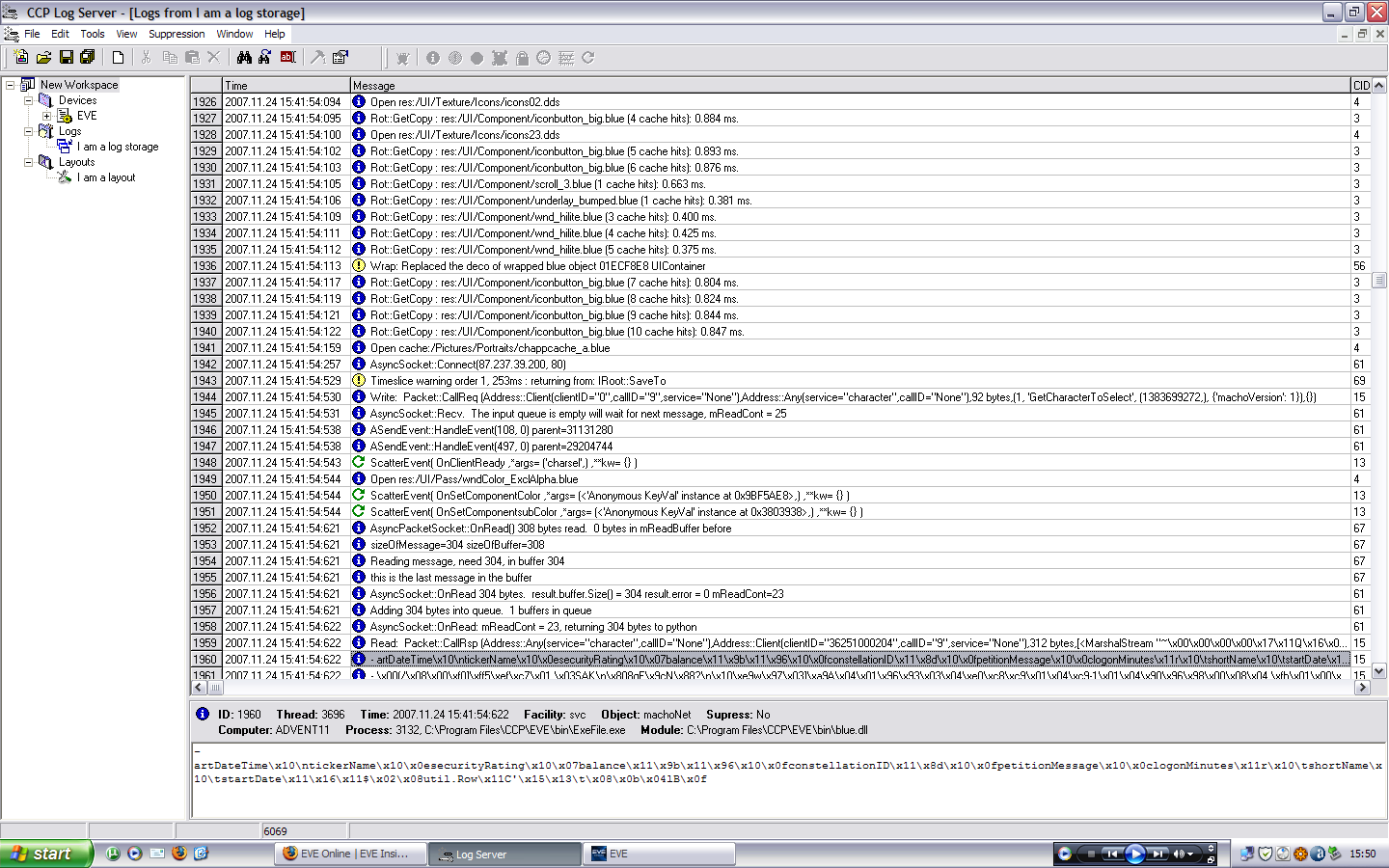
Task: Click the info icon on row 1926
Action: pos(359,101)
